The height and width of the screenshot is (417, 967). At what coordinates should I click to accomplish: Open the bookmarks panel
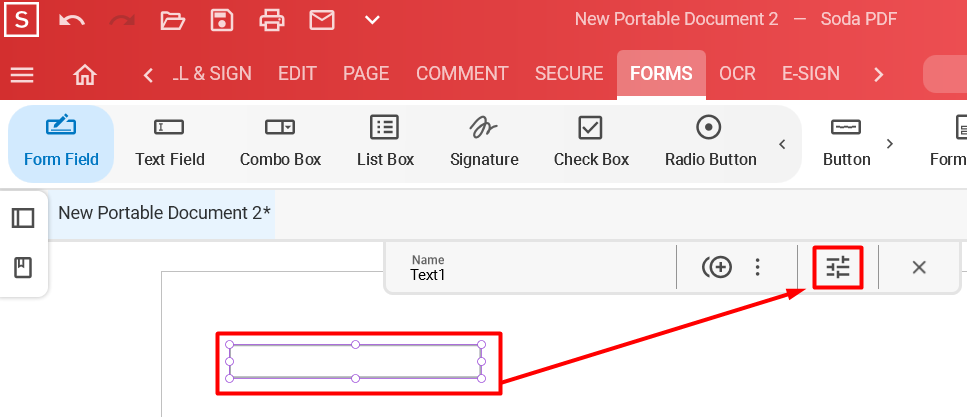coord(23,268)
